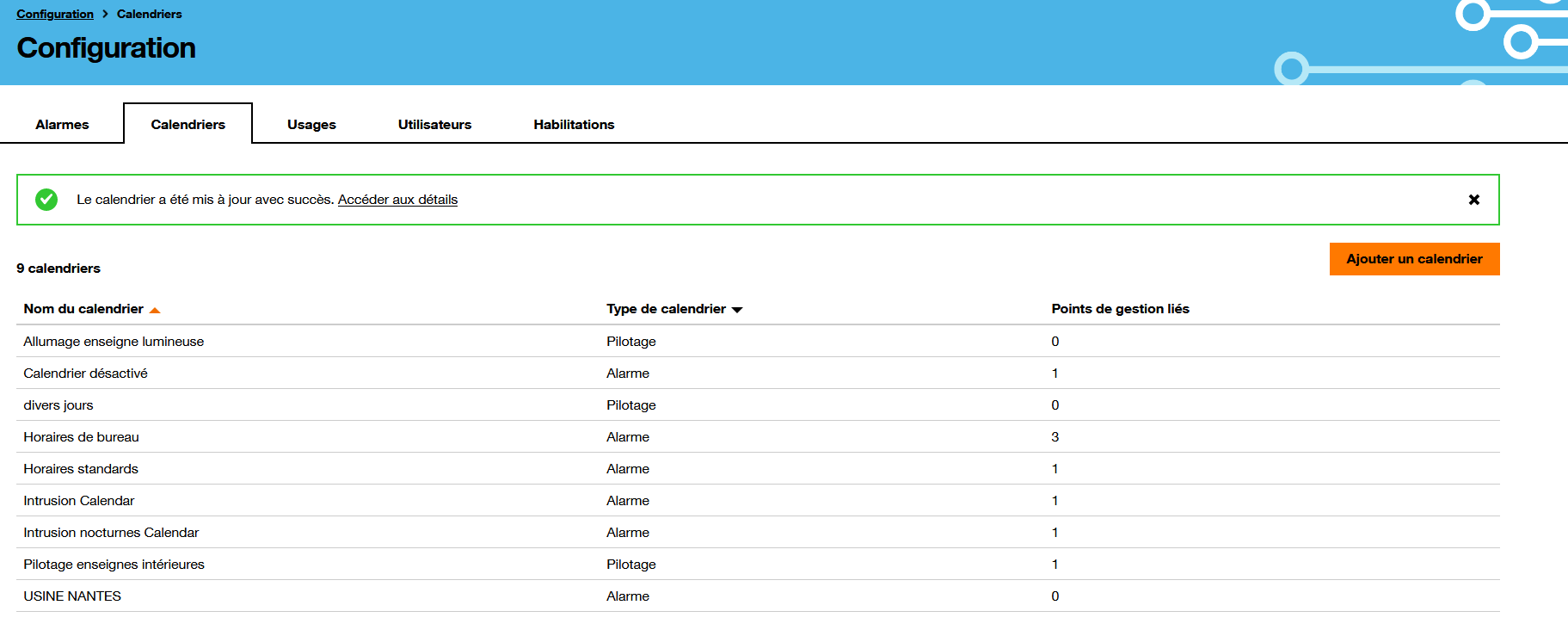
Task: Go to the Utilisateurs tab
Action: pos(434,125)
